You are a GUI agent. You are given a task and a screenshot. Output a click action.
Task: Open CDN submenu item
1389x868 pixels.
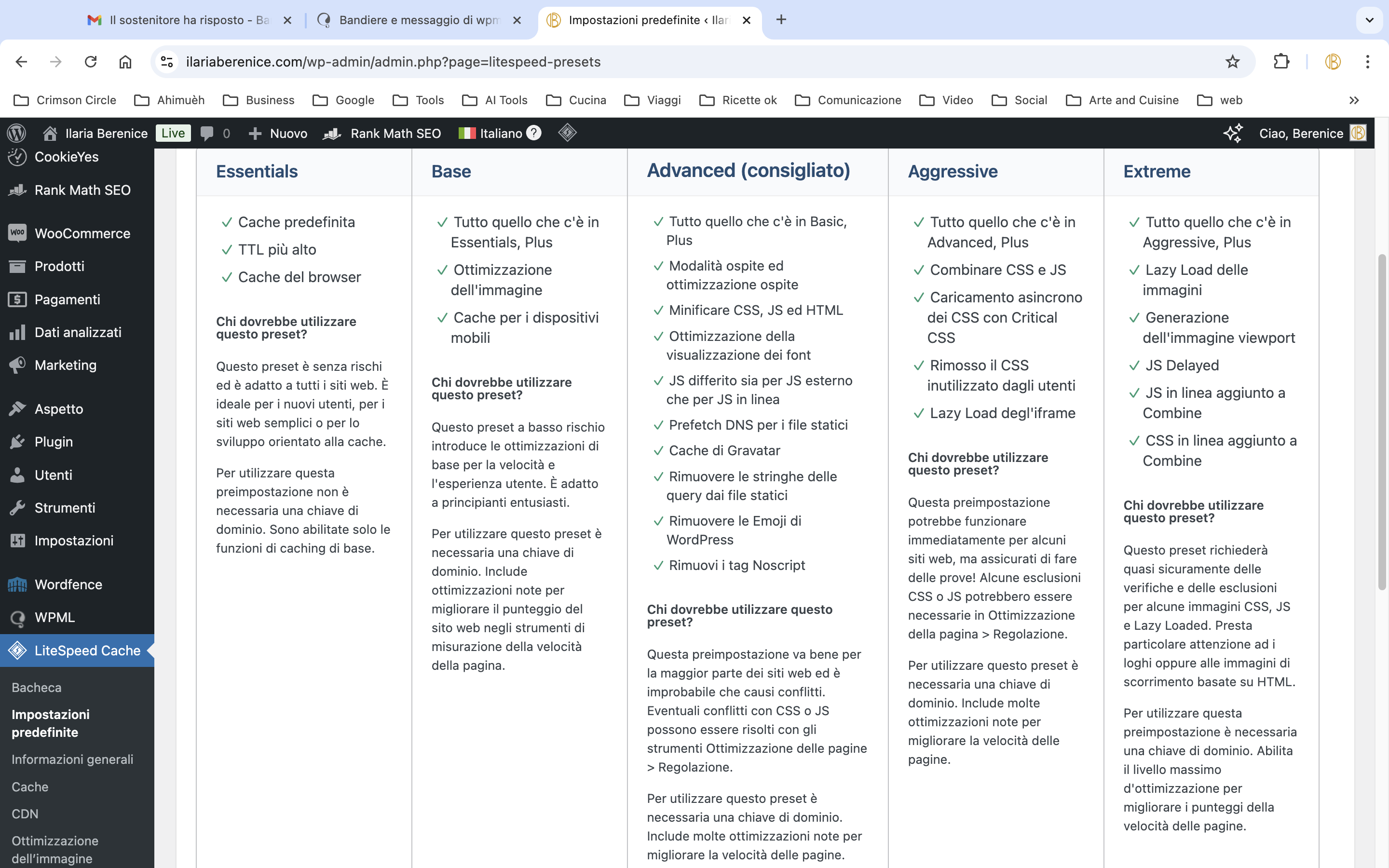25,814
